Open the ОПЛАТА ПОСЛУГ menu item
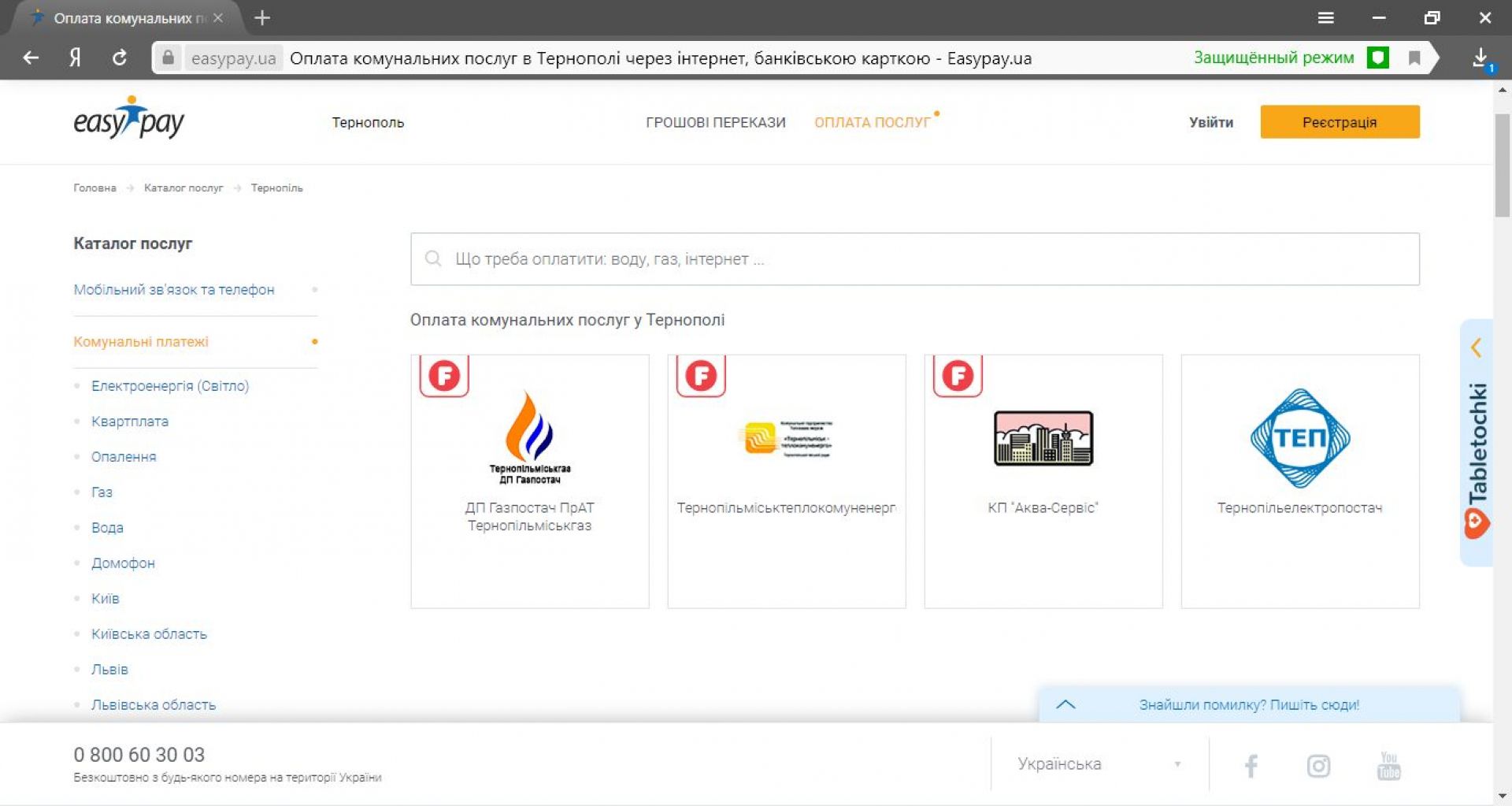1512x806 pixels. point(872,122)
